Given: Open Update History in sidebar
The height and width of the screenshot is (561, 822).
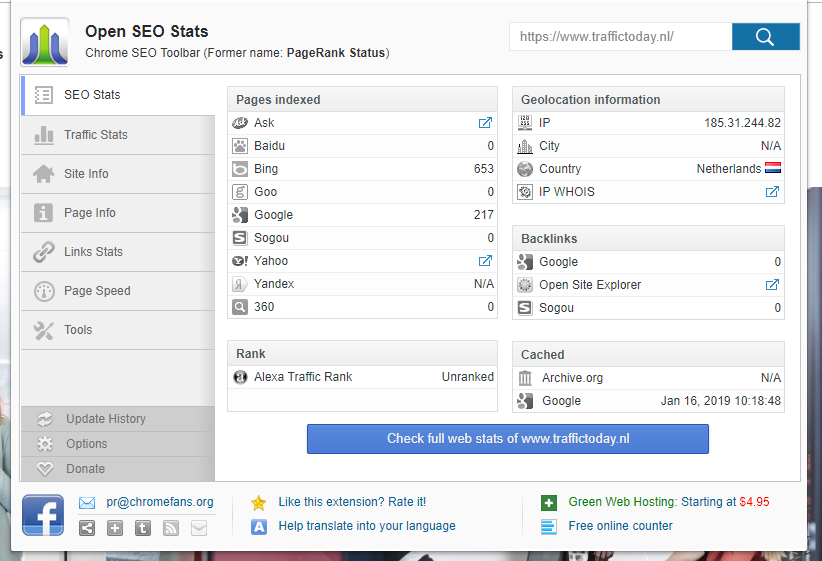Looking at the screenshot, I should tap(105, 419).
